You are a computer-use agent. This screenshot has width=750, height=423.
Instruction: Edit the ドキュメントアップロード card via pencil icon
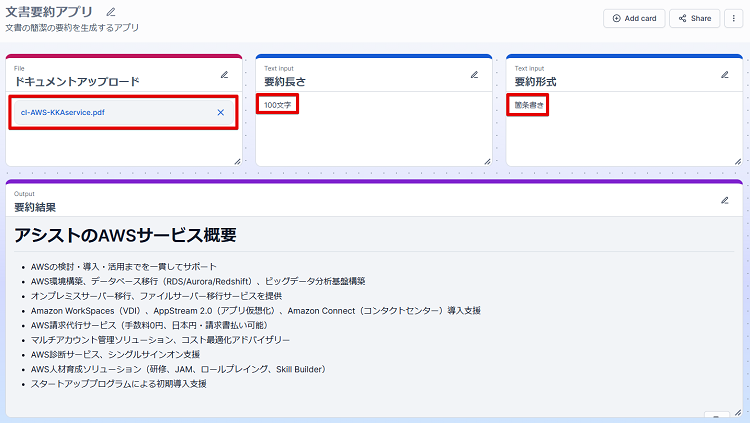224,74
